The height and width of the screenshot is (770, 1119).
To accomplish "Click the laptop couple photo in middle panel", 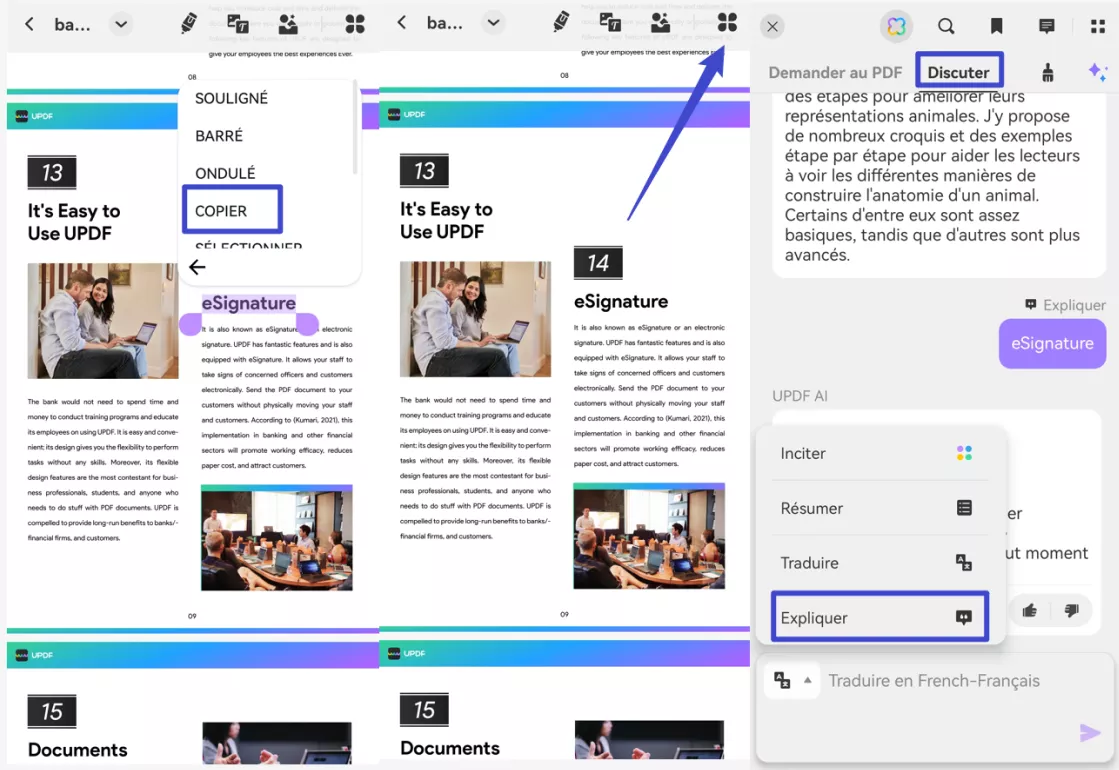I will tap(475, 318).
